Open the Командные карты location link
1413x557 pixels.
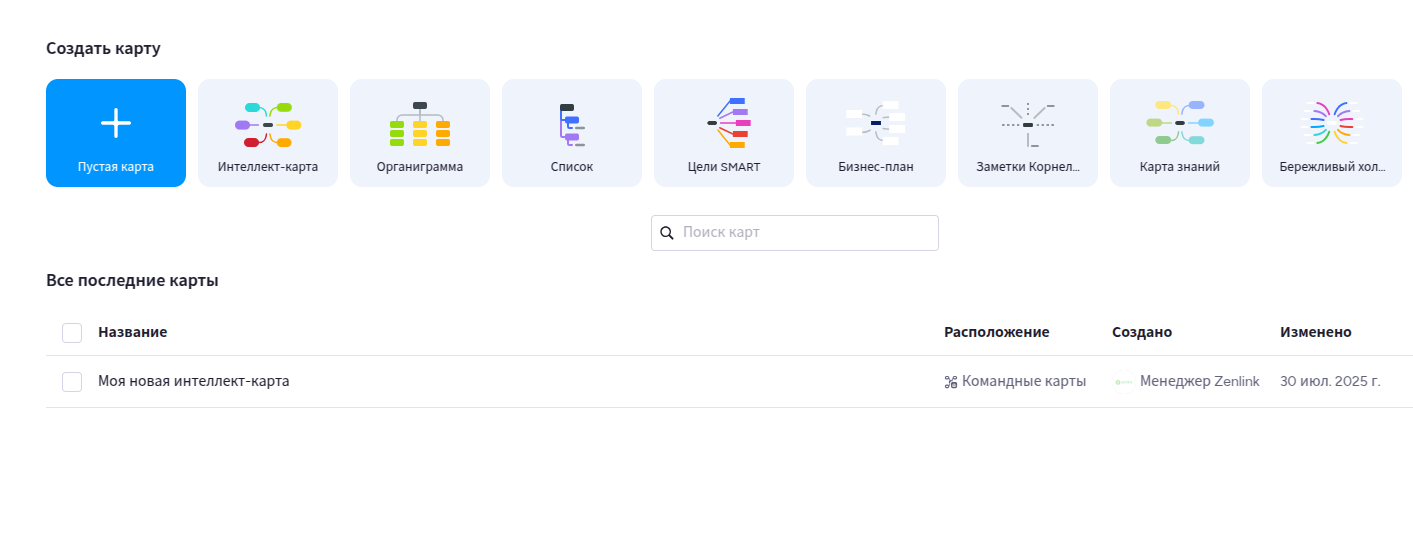(1023, 382)
